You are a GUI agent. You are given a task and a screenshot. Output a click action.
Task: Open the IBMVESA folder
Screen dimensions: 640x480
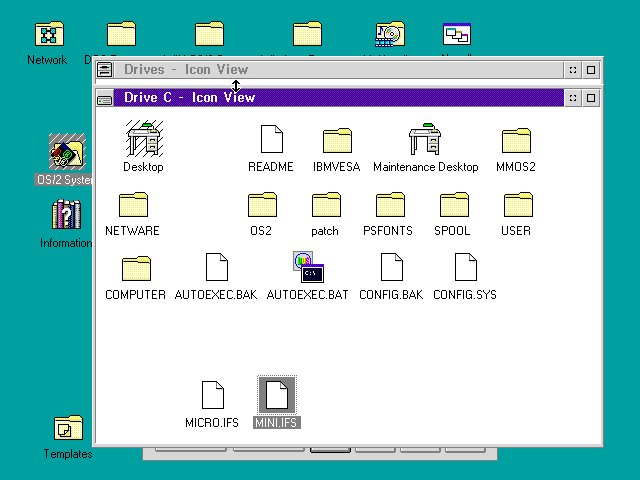pos(337,140)
